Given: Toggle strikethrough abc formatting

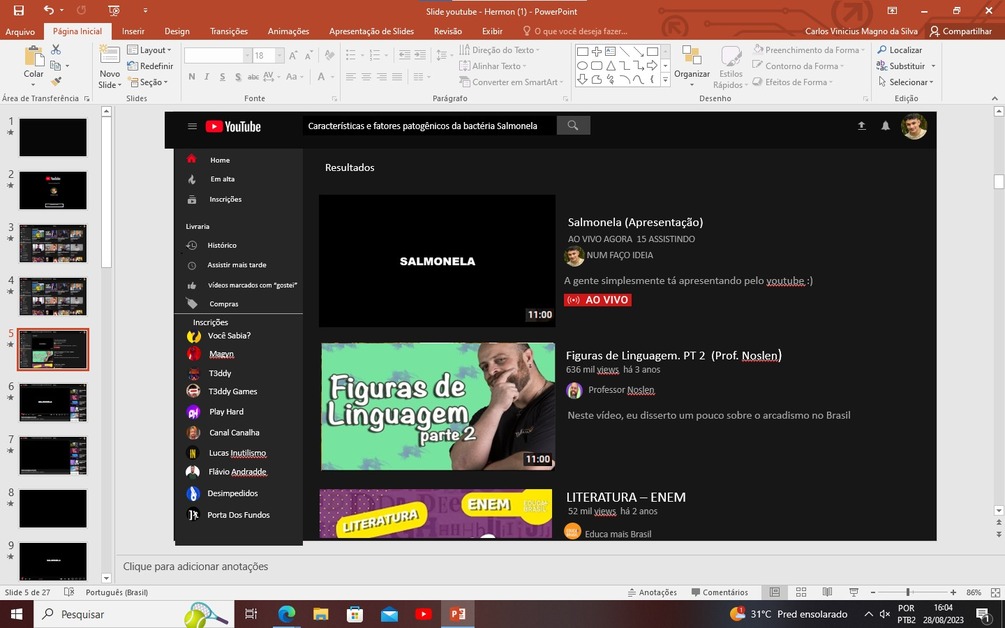Looking at the screenshot, I should pos(253,76).
